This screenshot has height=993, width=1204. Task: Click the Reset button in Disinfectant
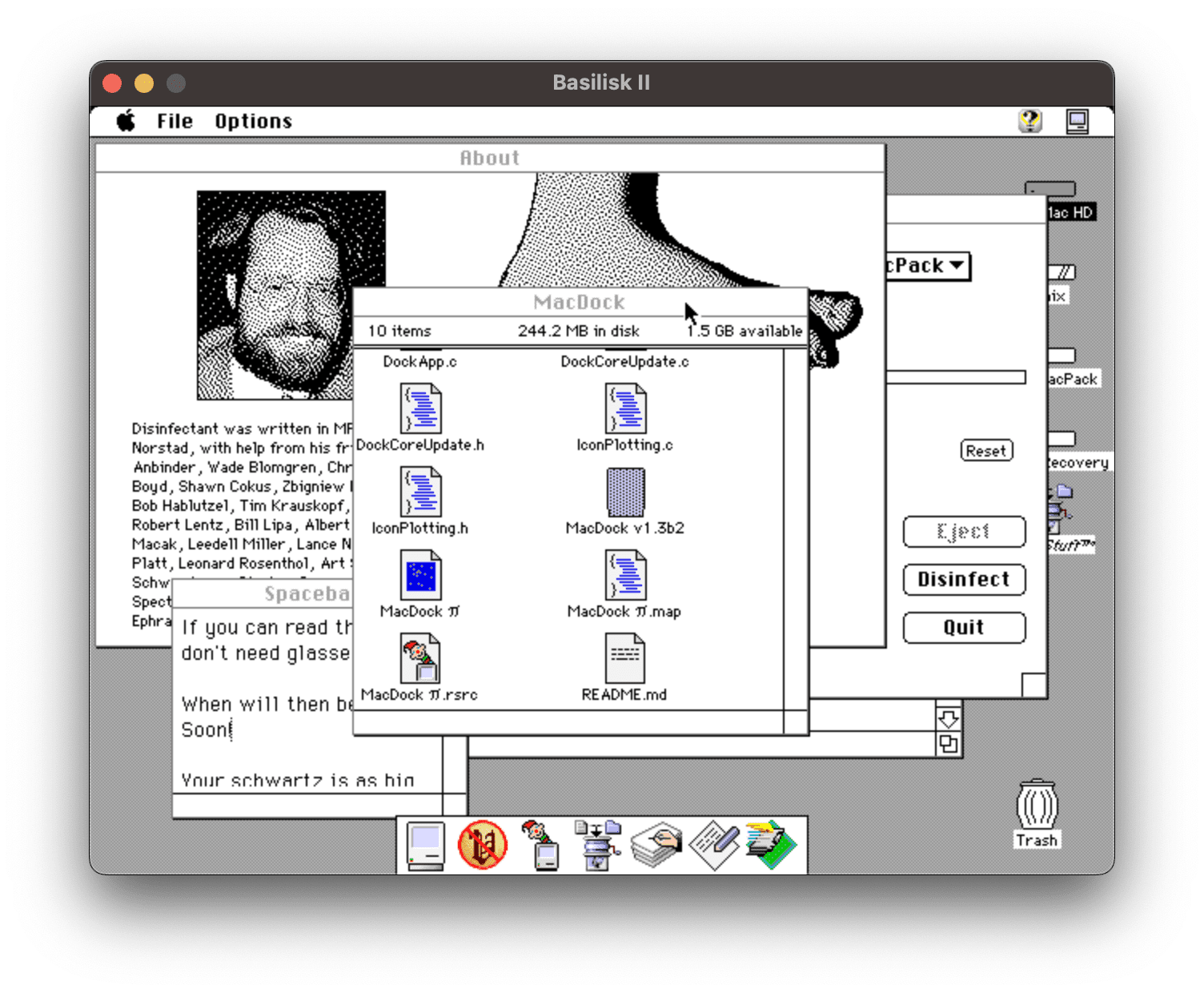pyautogui.click(x=986, y=451)
